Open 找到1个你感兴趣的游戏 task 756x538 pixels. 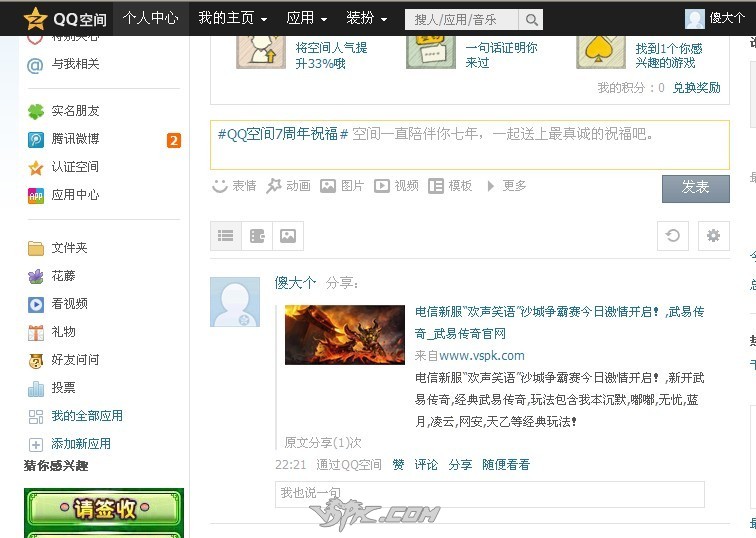click(x=669, y=55)
